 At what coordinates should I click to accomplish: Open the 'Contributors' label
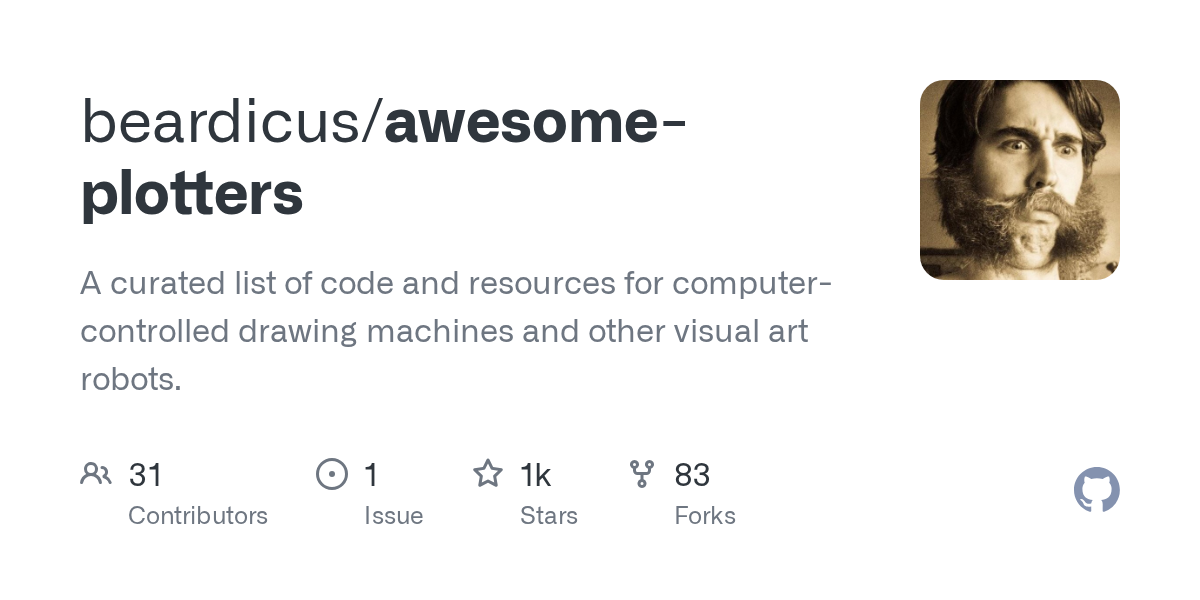(x=198, y=516)
